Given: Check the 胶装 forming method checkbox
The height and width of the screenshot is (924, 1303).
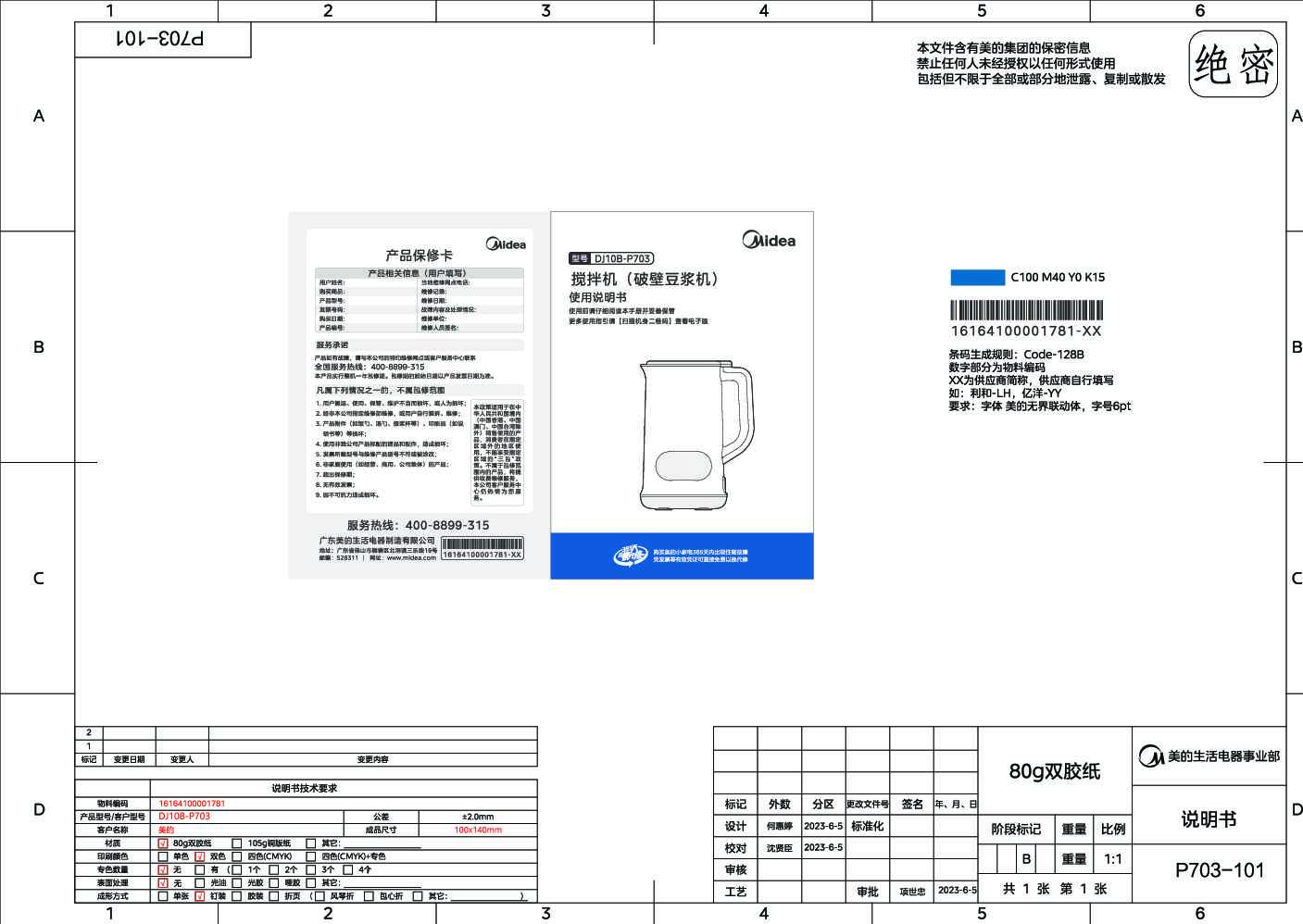Looking at the screenshot, I should [x=237, y=895].
